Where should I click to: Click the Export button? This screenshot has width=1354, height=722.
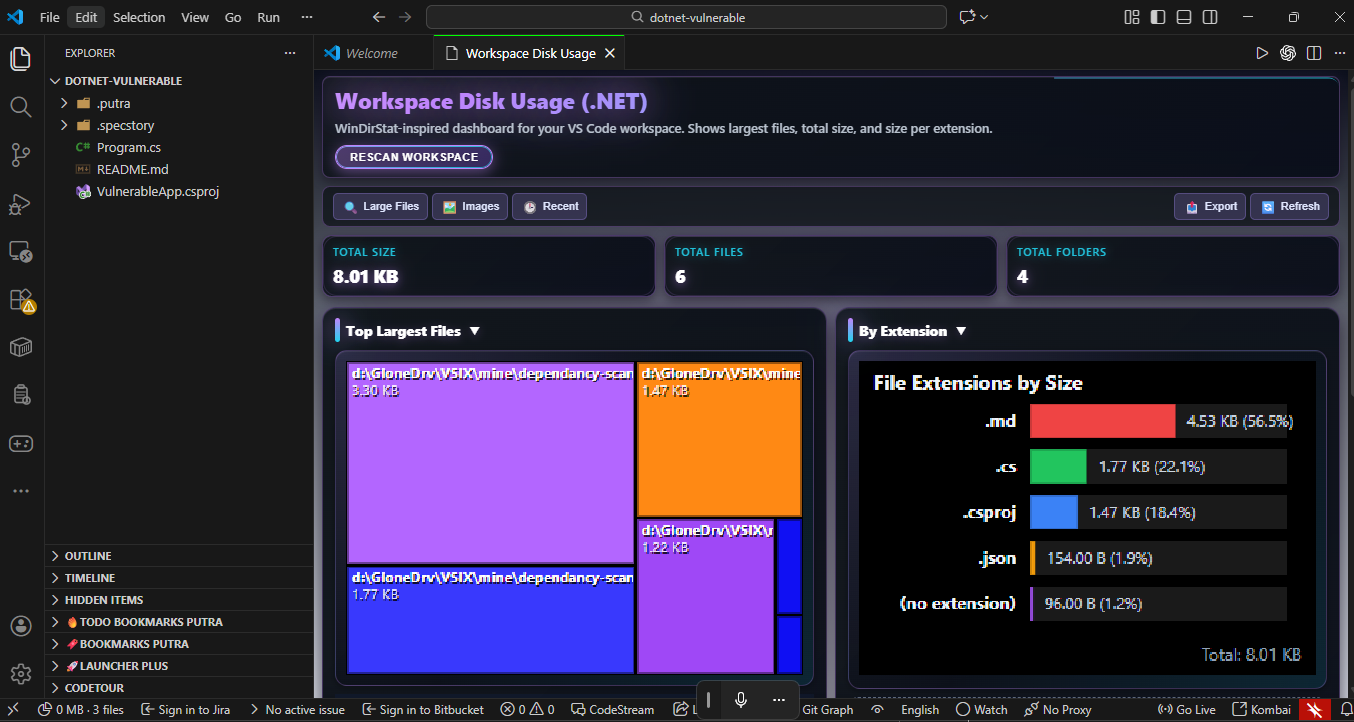(x=1209, y=206)
